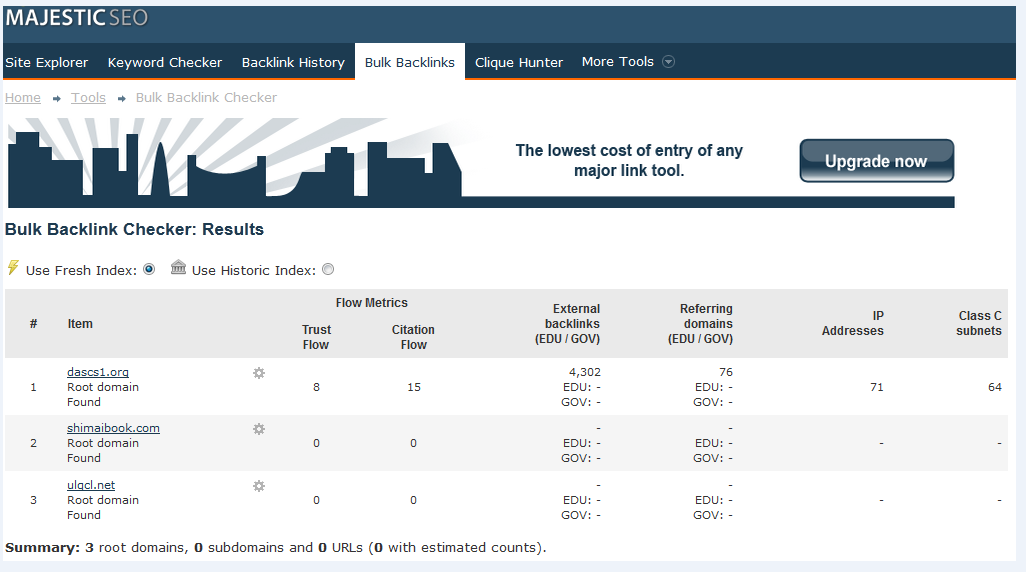Open the shimaibook.com domain link
This screenshot has width=1026, height=572.
click(113, 428)
